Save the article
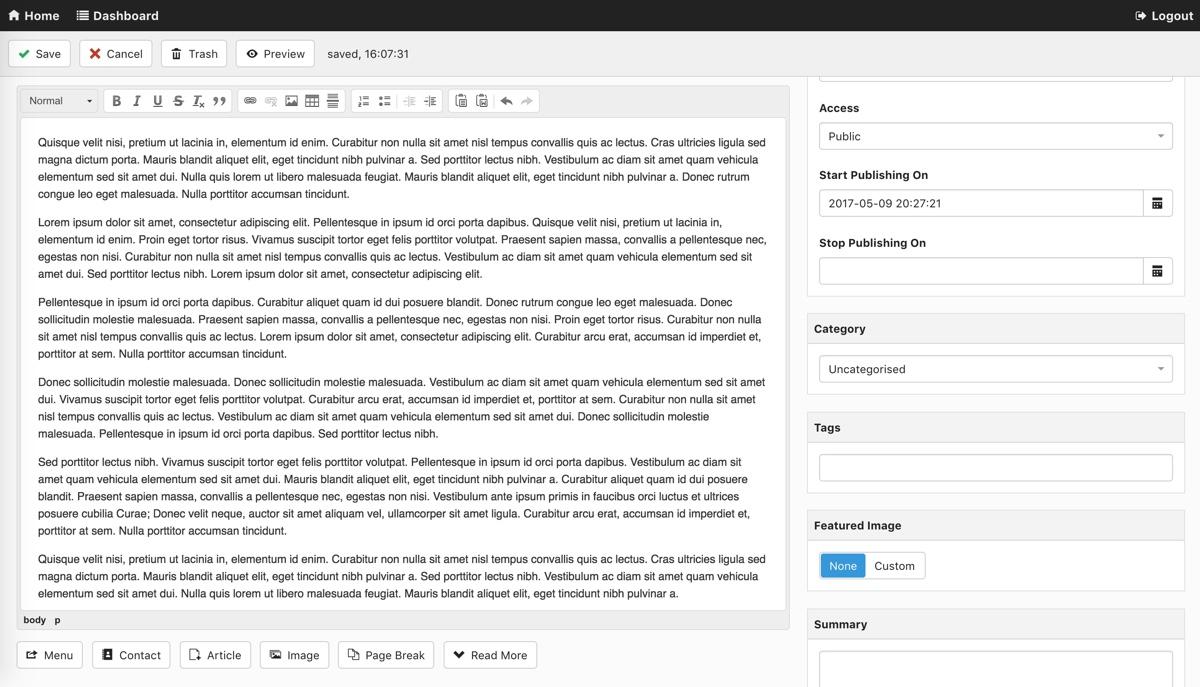The height and width of the screenshot is (687, 1200). [39, 54]
